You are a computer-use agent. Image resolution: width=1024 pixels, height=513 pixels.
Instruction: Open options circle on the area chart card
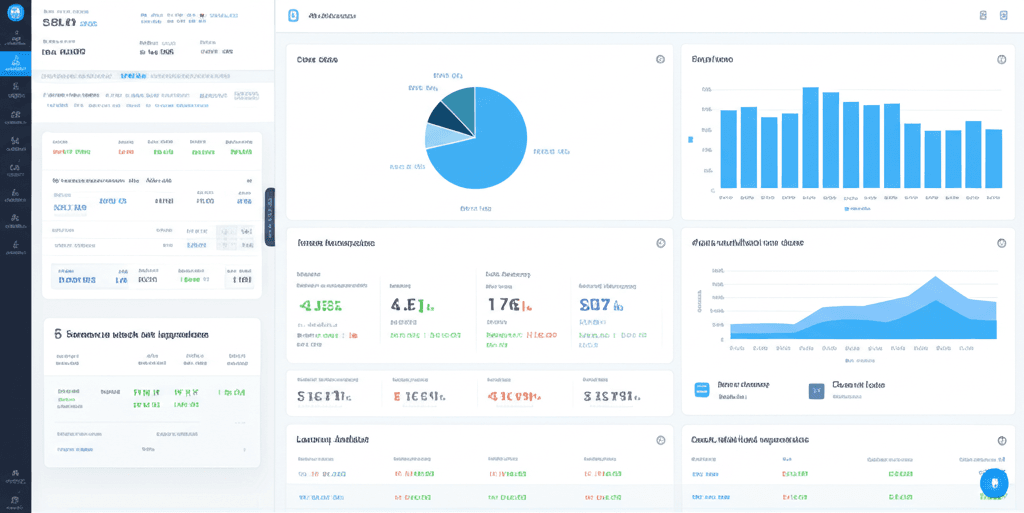point(1001,243)
